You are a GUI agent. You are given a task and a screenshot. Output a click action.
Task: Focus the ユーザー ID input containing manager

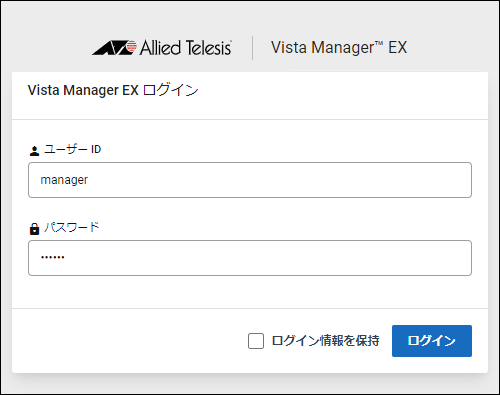pyautogui.click(x=250, y=180)
